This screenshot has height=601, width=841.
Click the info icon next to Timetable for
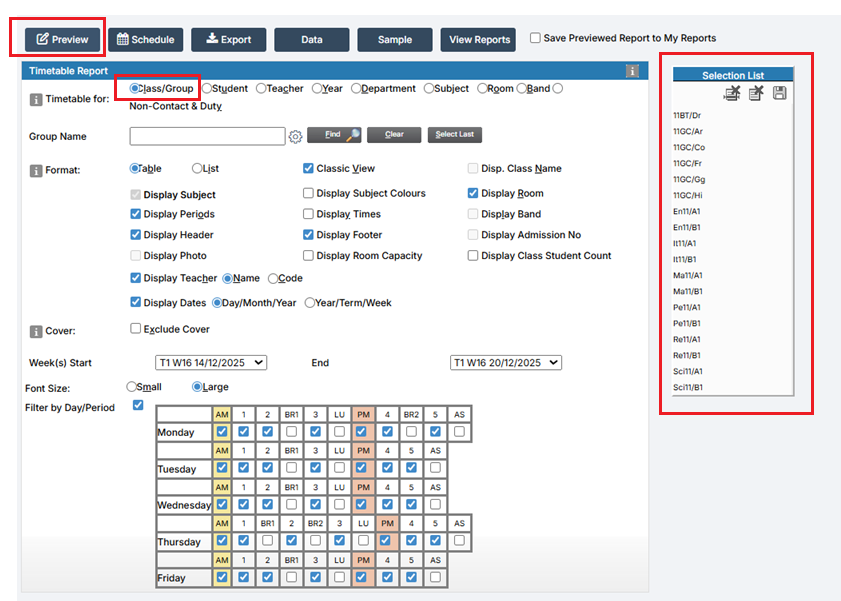[36, 99]
